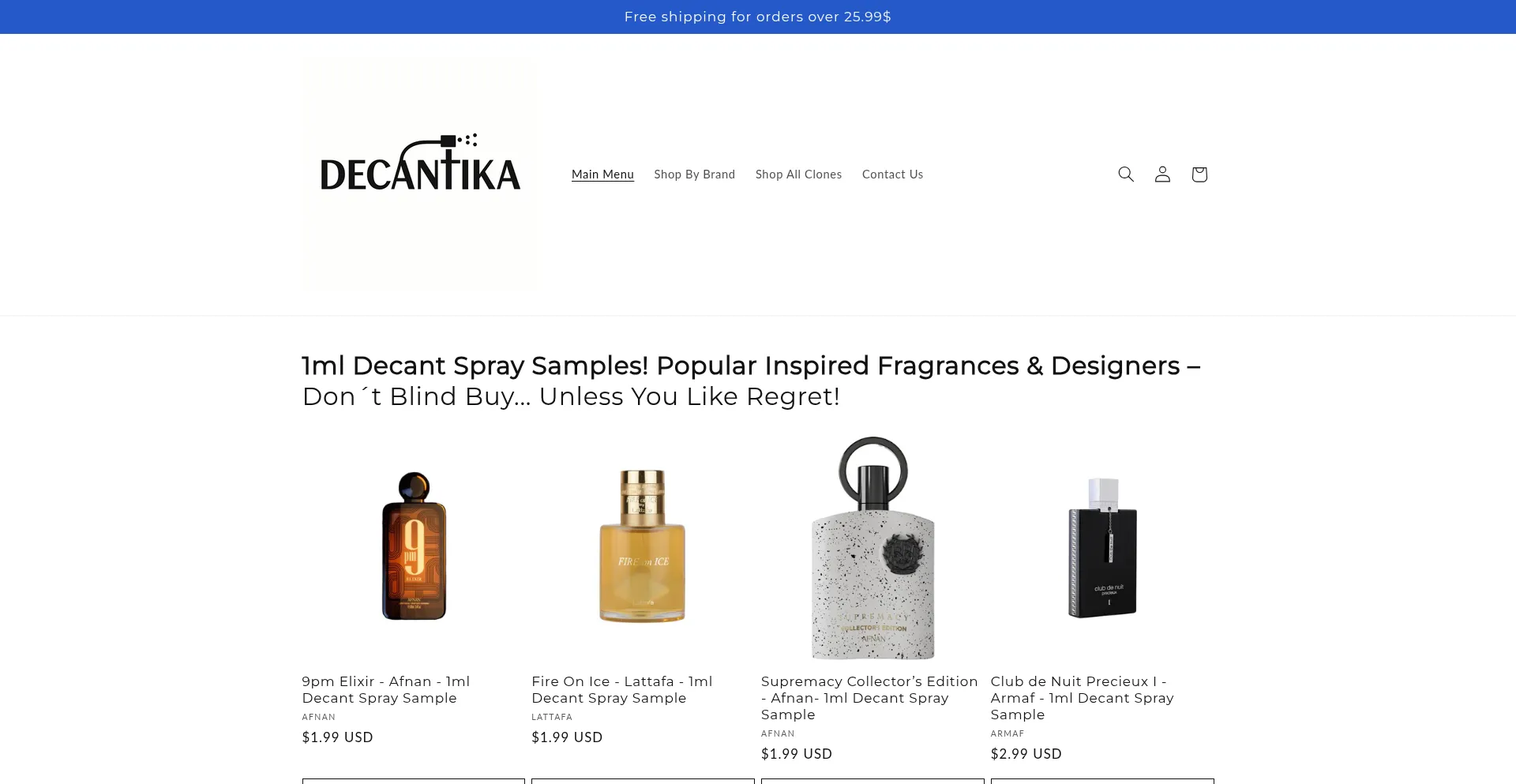
Task: Click the button below 9pm Elixir product
Action: [414, 781]
